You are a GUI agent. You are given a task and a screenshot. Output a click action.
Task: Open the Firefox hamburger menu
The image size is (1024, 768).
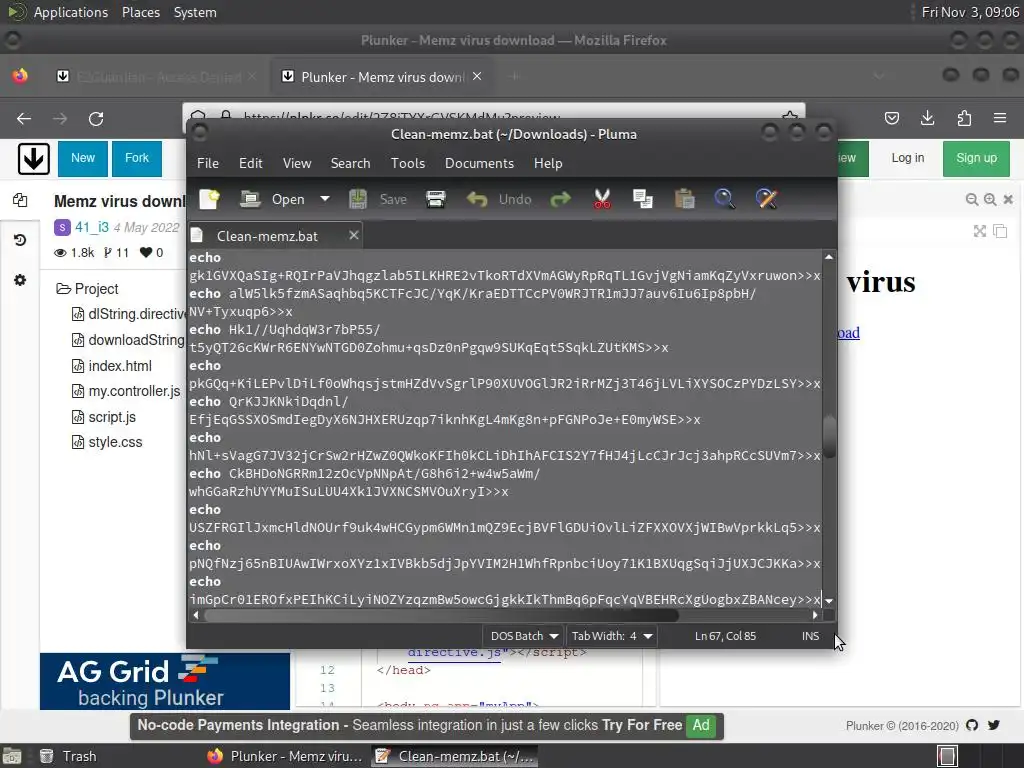click(x=1000, y=118)
